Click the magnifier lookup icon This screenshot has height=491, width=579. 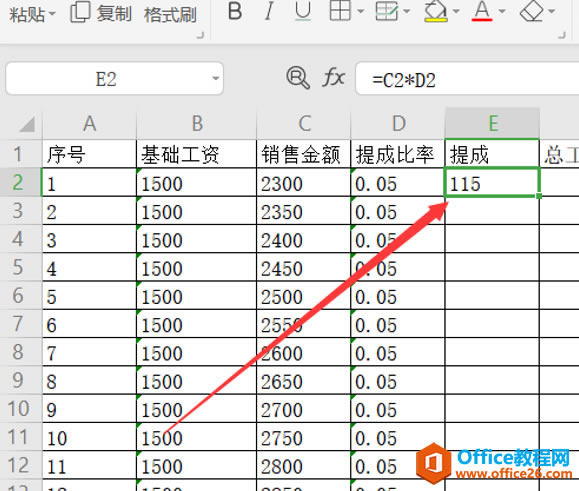pos(298,78)
